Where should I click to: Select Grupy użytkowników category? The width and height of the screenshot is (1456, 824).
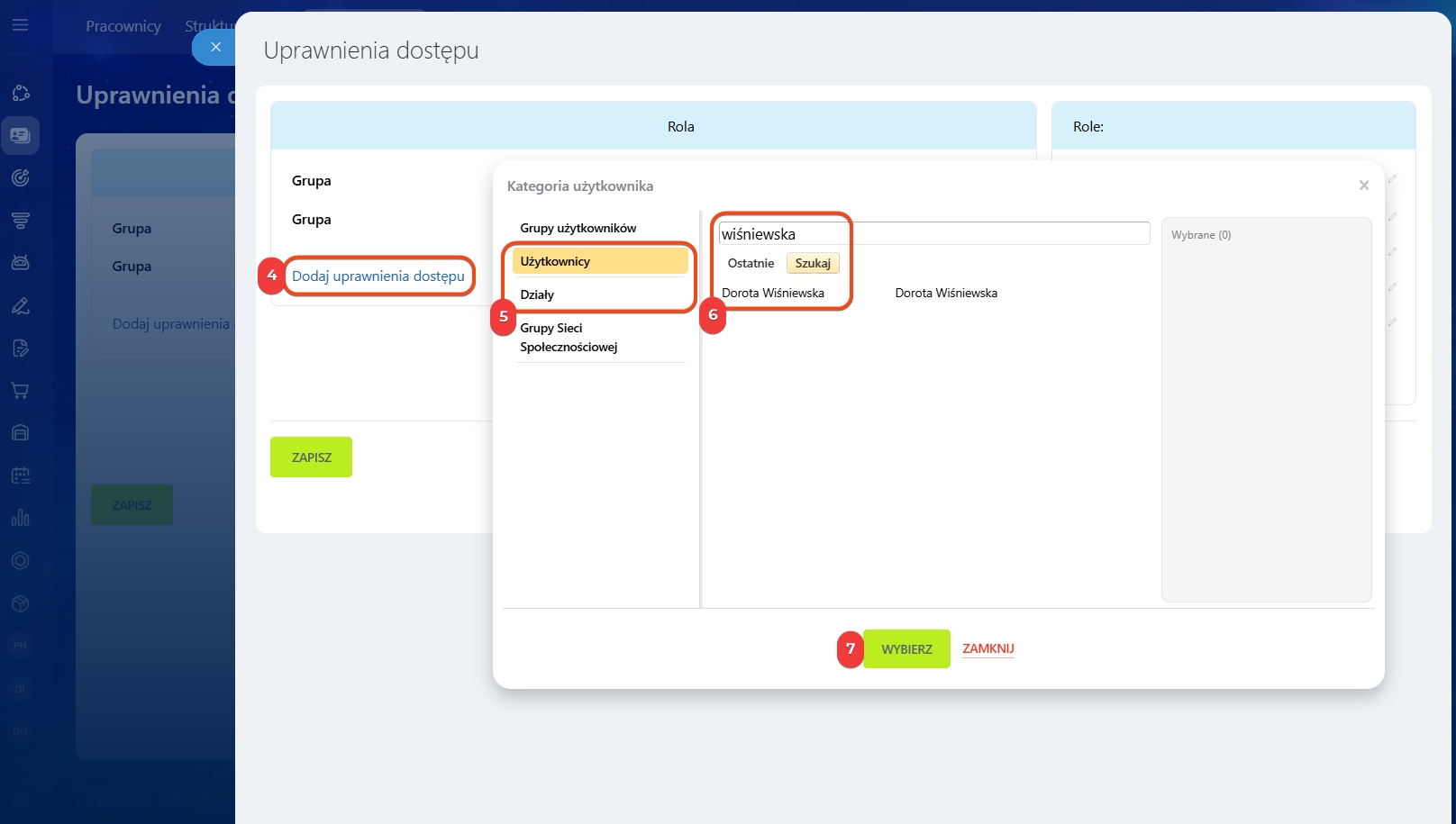tap(578, 228)
